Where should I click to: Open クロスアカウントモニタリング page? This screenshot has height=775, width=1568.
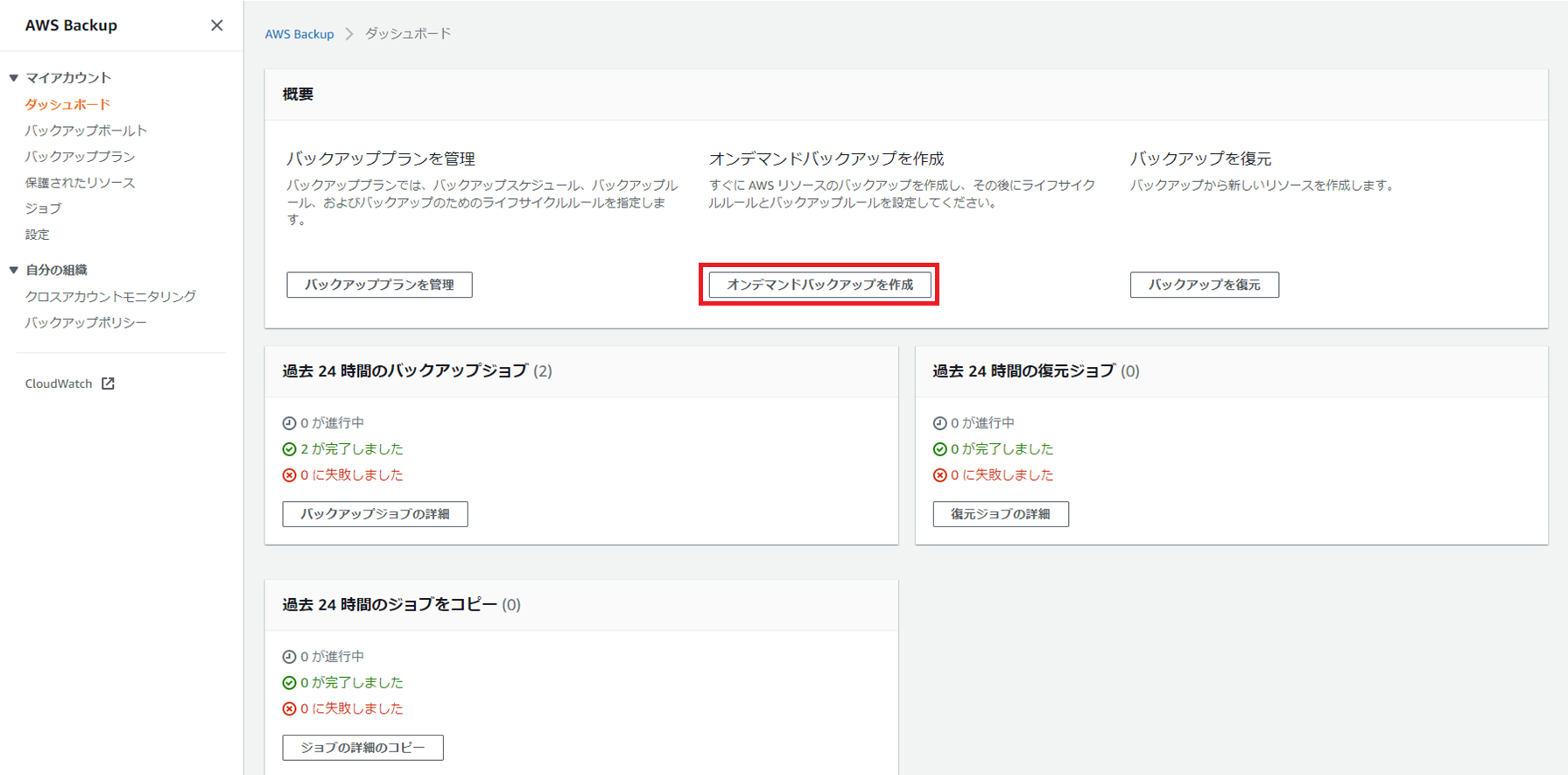(x=110, y=297)
